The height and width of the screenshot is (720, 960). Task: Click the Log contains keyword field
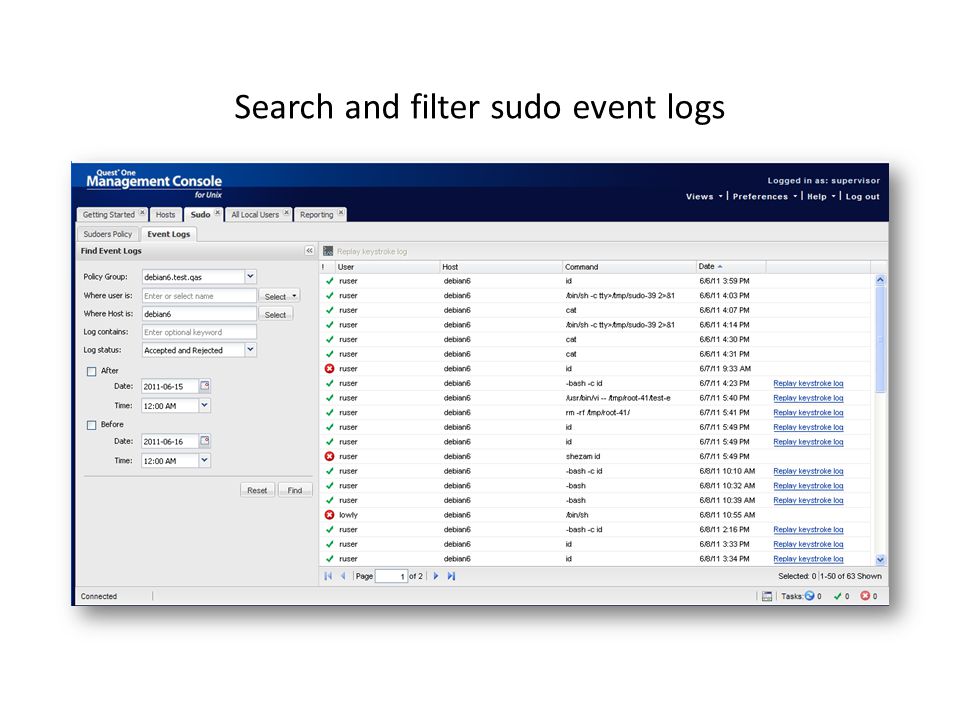pos(199,332)
